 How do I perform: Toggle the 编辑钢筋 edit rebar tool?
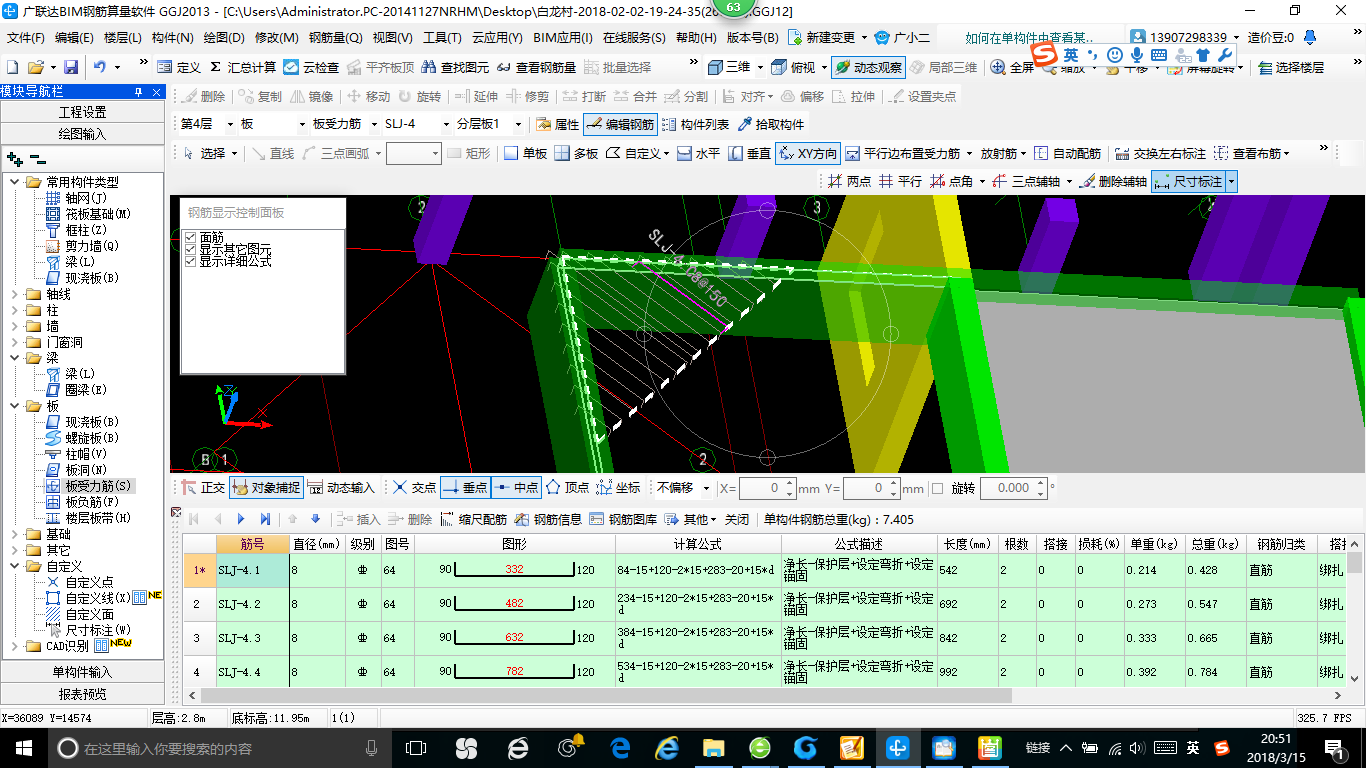620,124
